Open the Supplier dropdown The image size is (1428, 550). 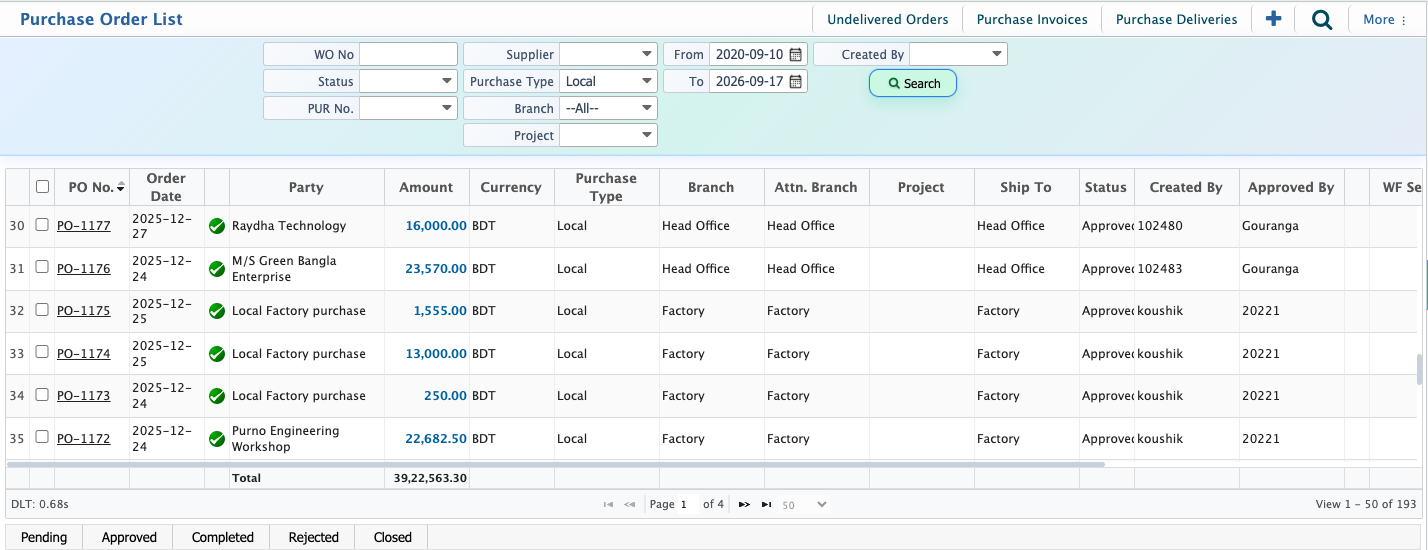tap(608, 54)
